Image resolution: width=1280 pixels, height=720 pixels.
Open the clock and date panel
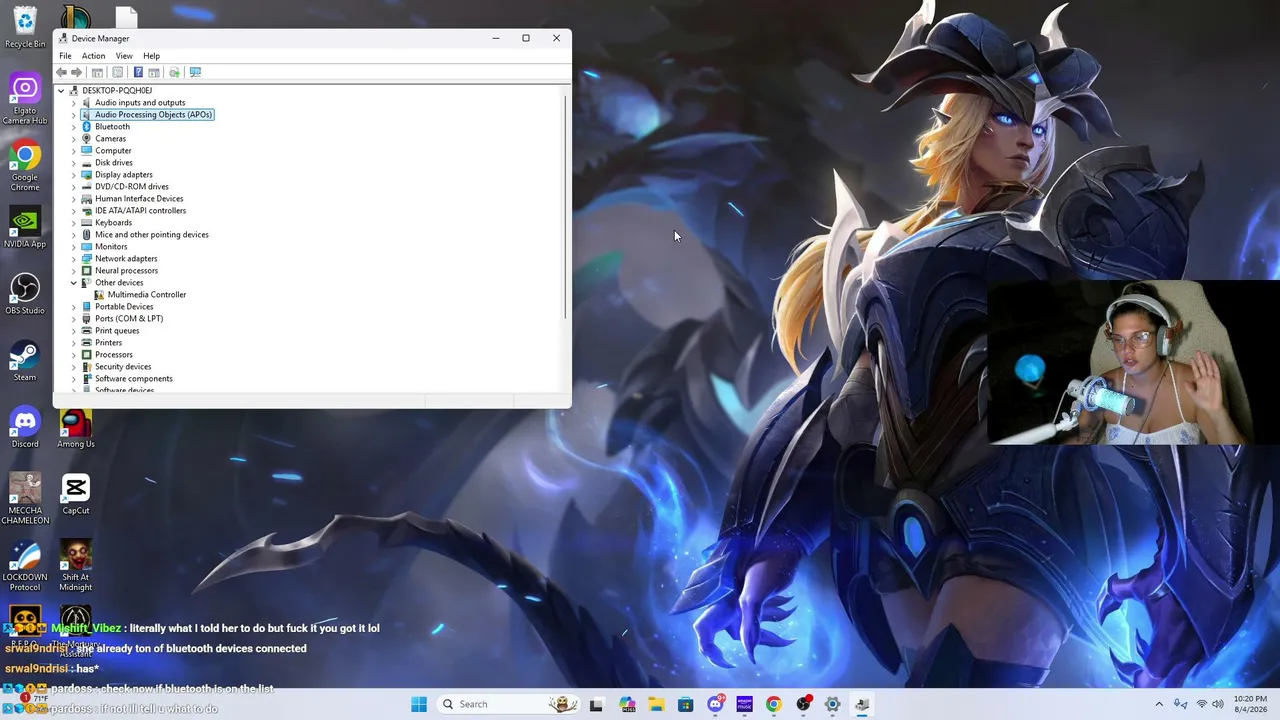click(x=1250, y=704)
